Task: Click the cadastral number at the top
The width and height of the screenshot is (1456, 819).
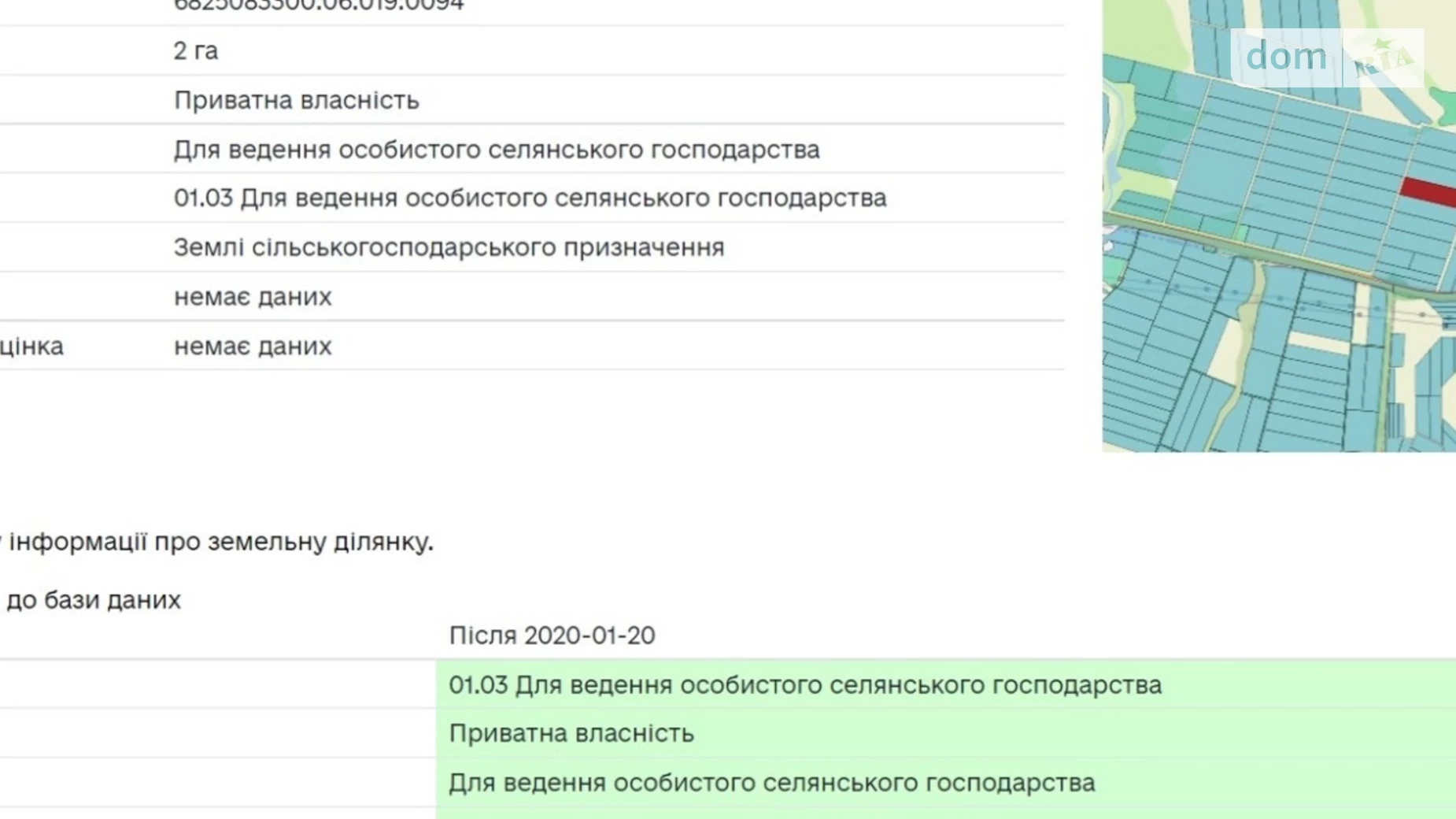Action: tap(319, 6)
